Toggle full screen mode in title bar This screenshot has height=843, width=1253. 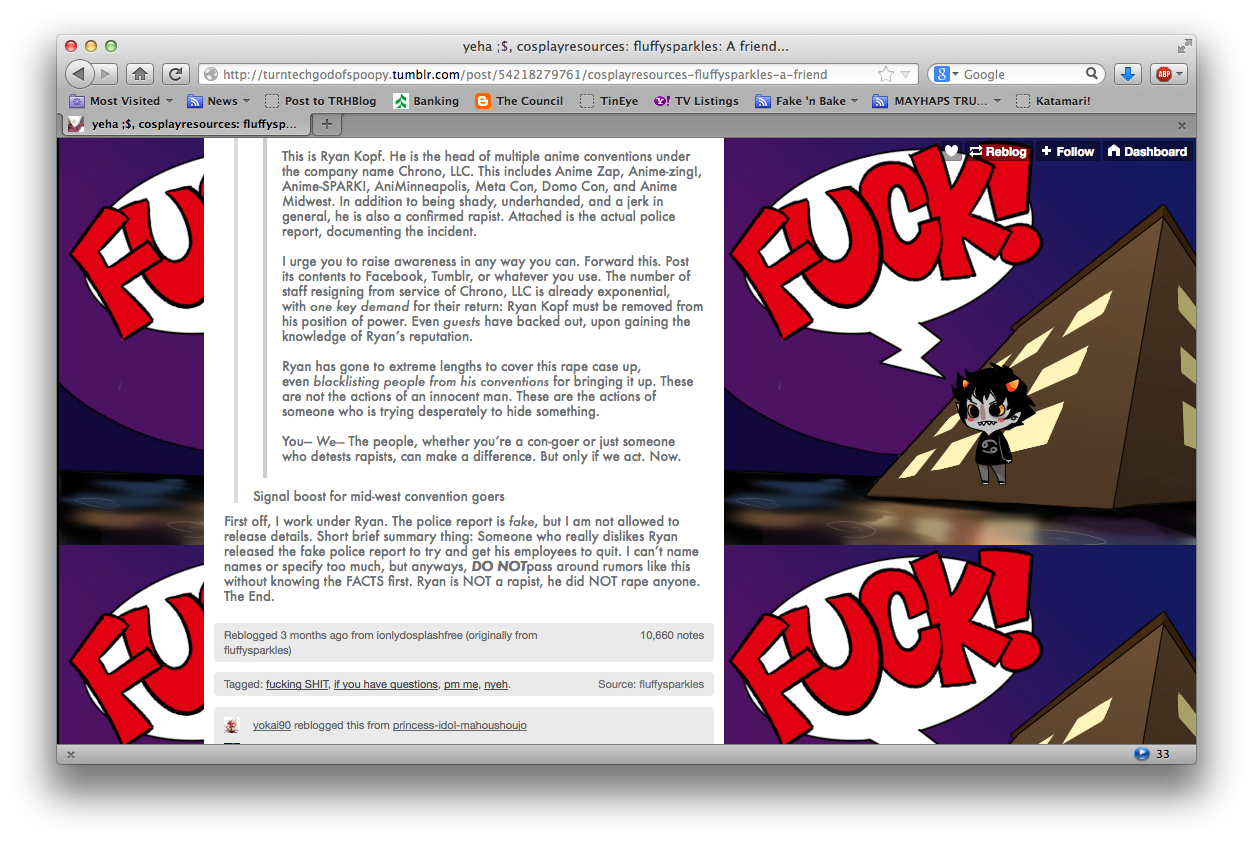1185,46
